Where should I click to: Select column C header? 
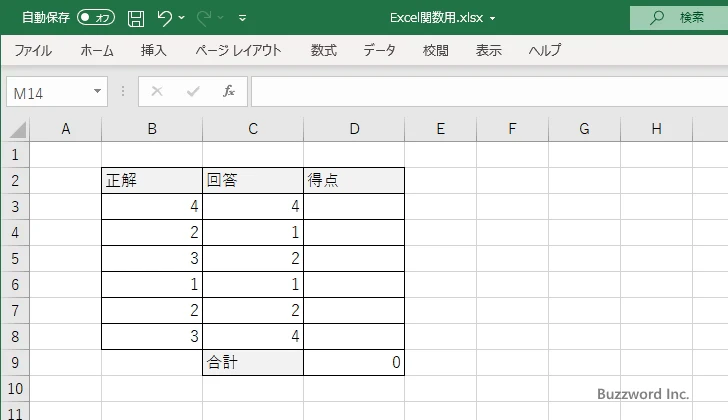253,129
